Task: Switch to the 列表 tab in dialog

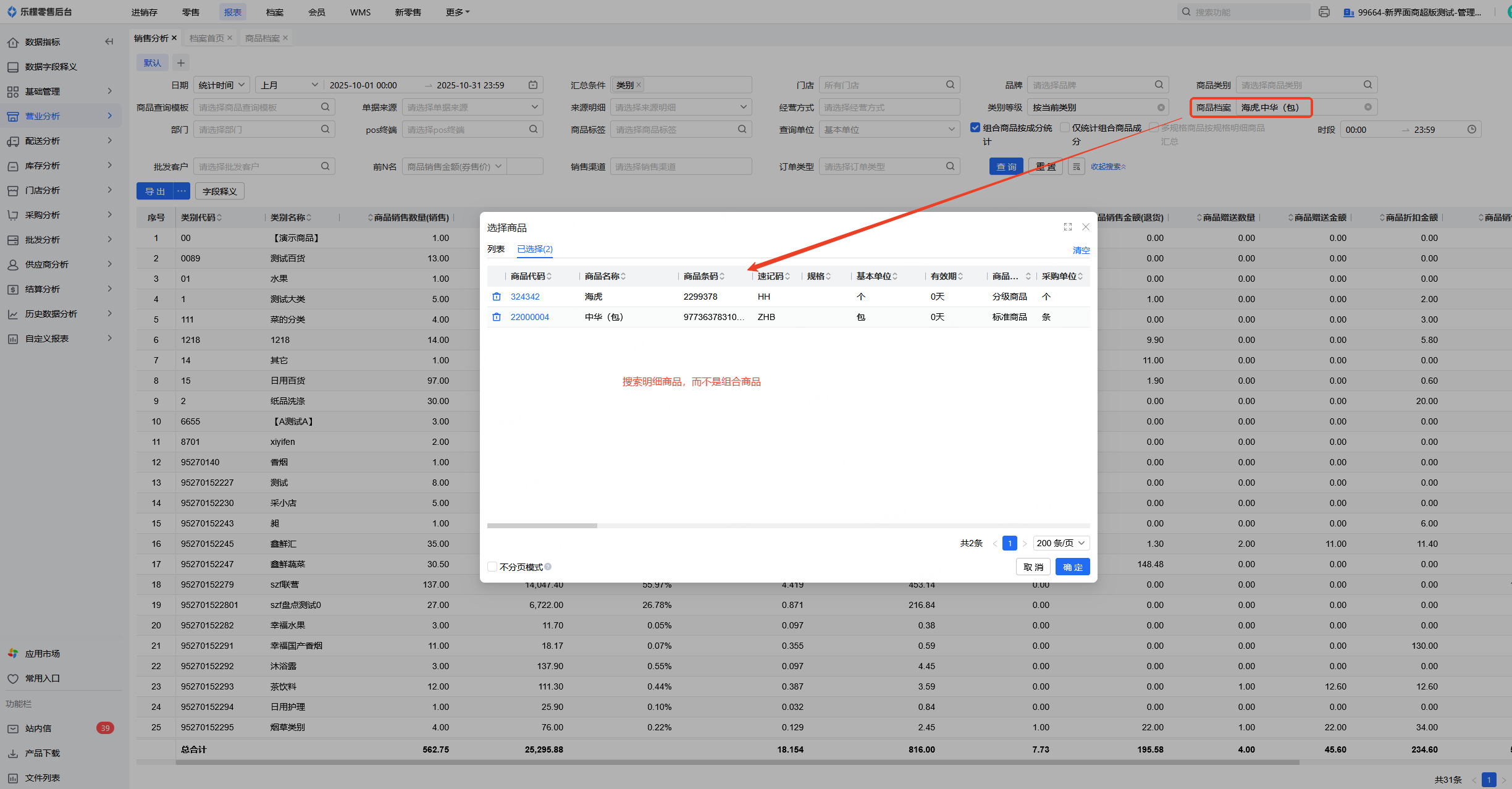Action: click(495, 249)
